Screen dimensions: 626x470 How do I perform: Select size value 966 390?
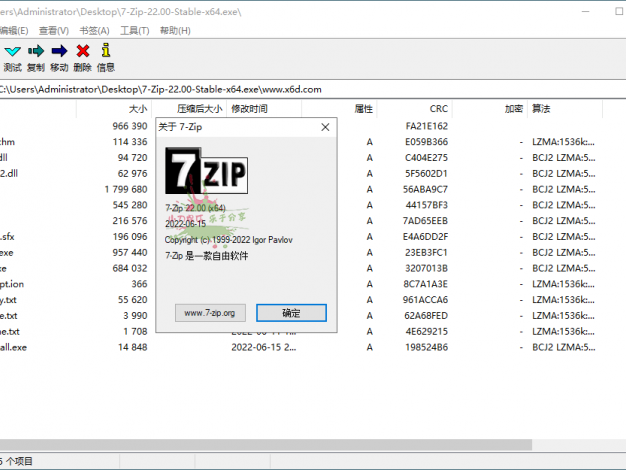point(130,126)
